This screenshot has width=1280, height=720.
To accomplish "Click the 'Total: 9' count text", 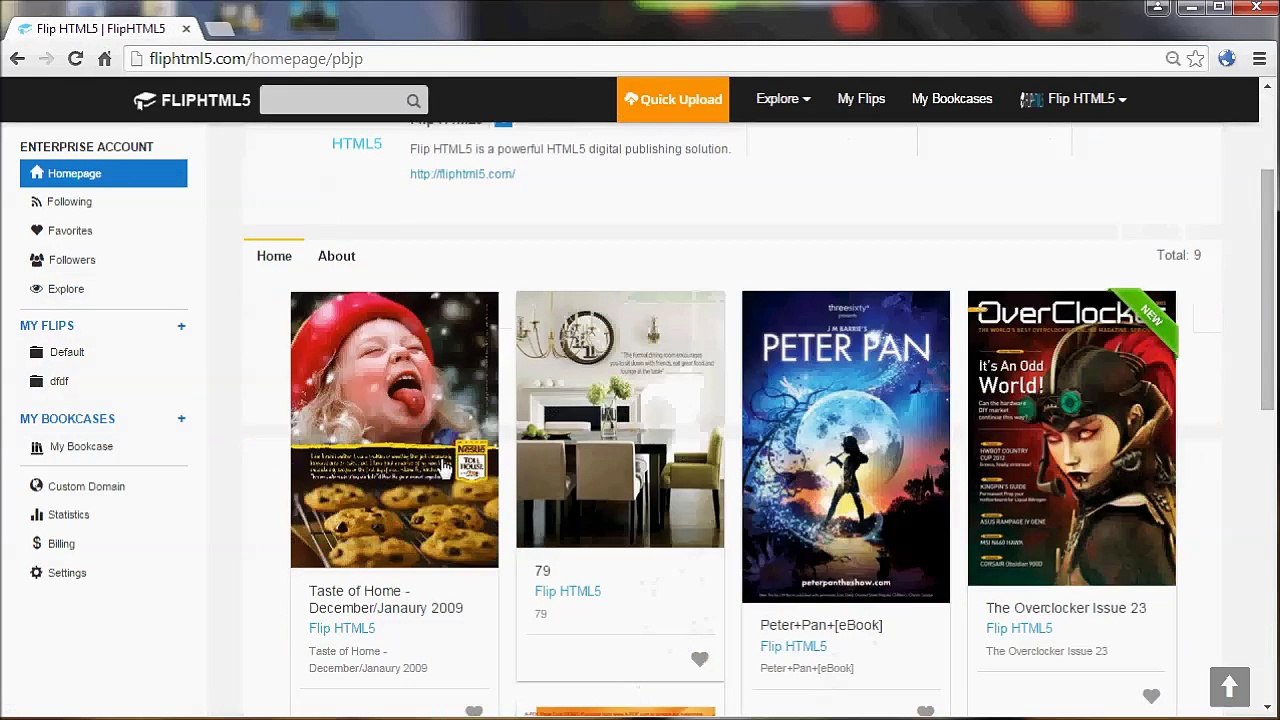I will (x=1179, y=255).
